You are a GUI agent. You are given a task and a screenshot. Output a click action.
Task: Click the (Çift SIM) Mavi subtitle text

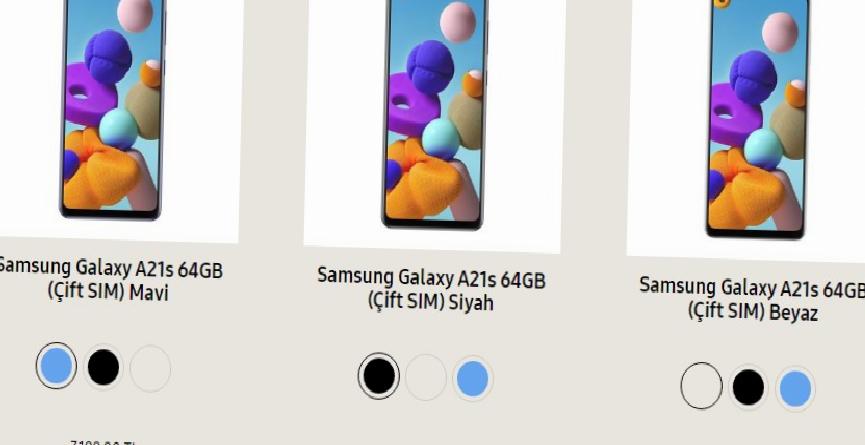pos(108,291)
